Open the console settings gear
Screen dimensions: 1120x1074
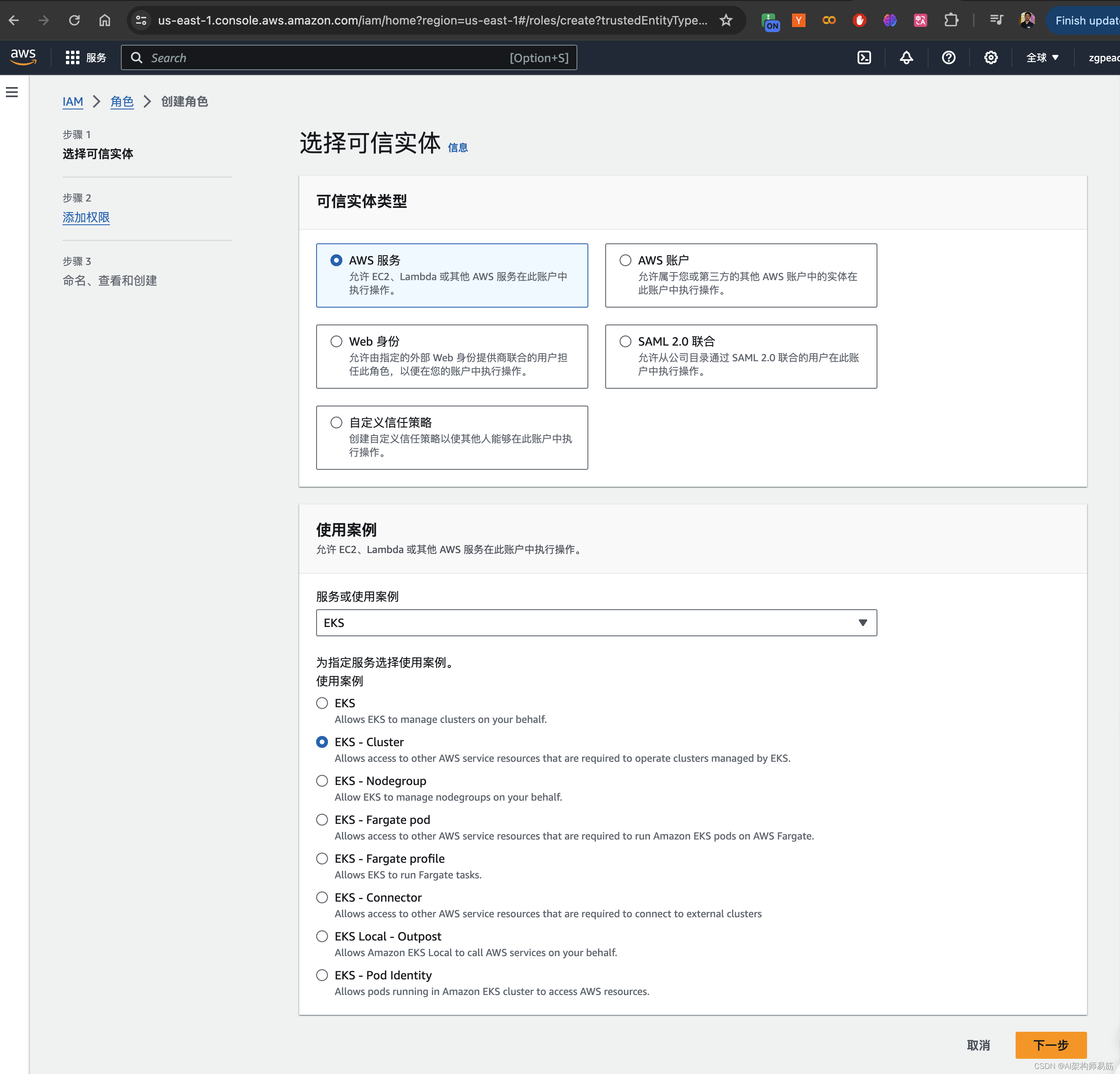tap(991, 58)
